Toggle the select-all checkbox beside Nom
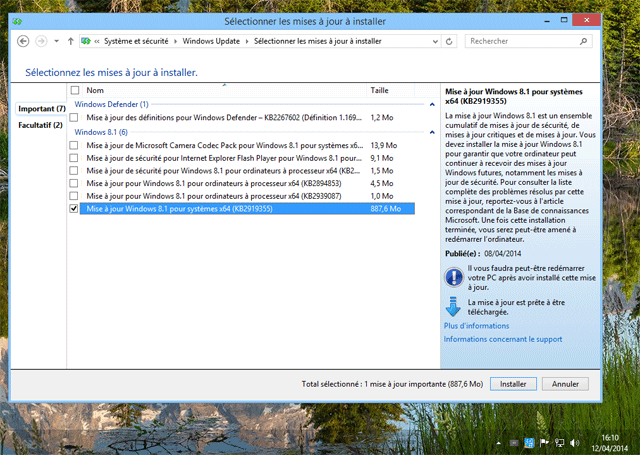Image resolution: width=640 pixels, height=455 pixels. (73, 90)
